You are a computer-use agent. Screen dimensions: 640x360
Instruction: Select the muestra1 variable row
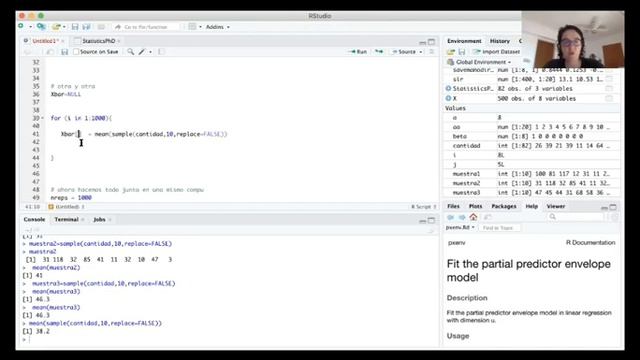[x=532, y=174]
